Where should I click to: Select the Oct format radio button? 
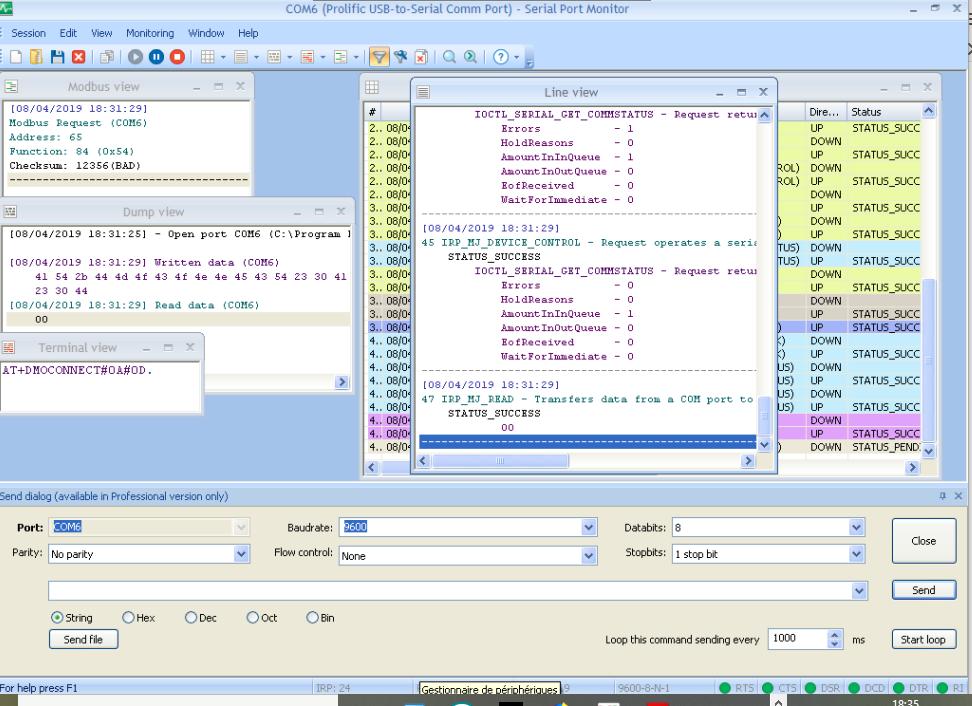(252, 617)
